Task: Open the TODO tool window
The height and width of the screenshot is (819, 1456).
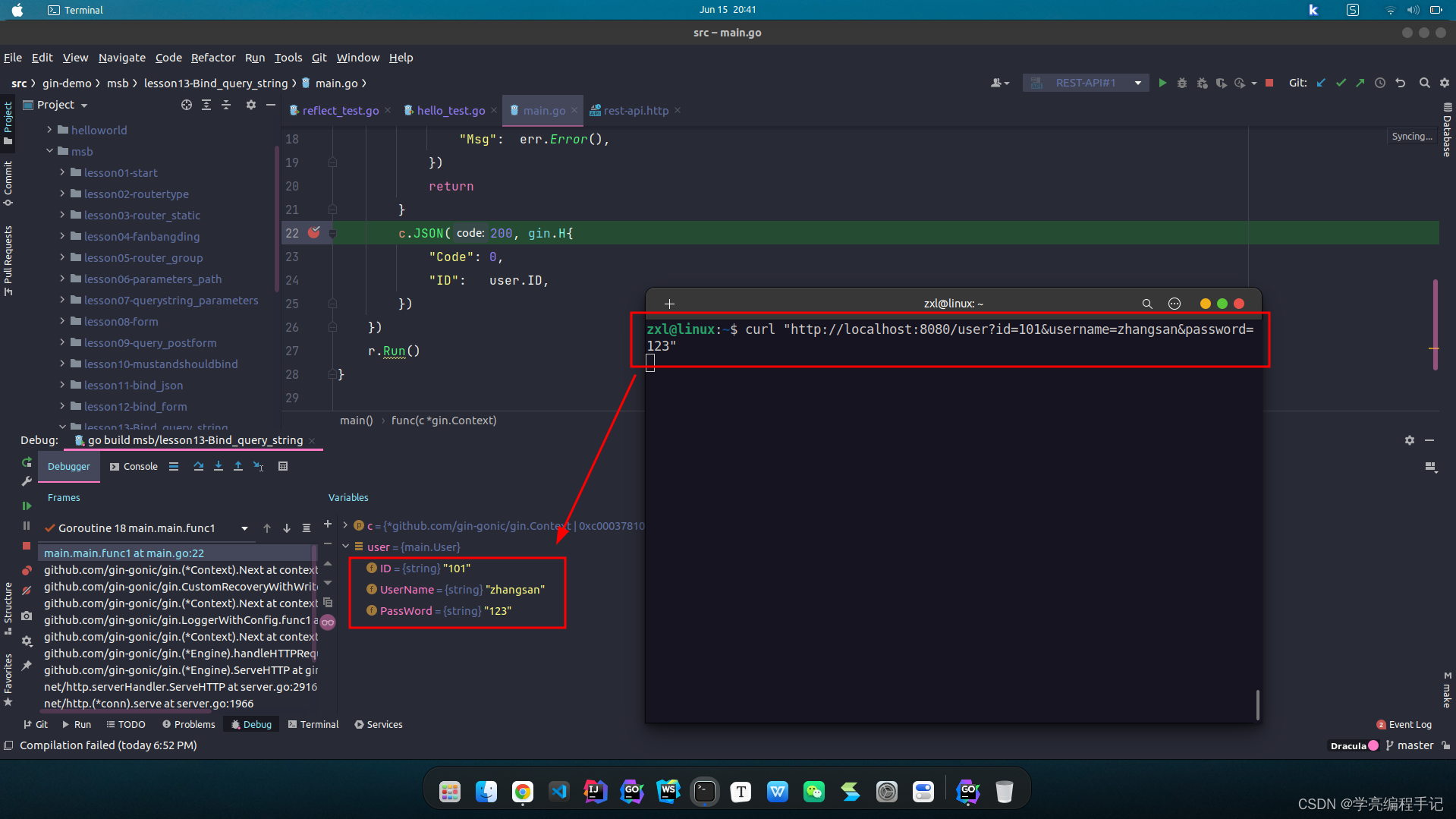Action: [x=126, y=724]
